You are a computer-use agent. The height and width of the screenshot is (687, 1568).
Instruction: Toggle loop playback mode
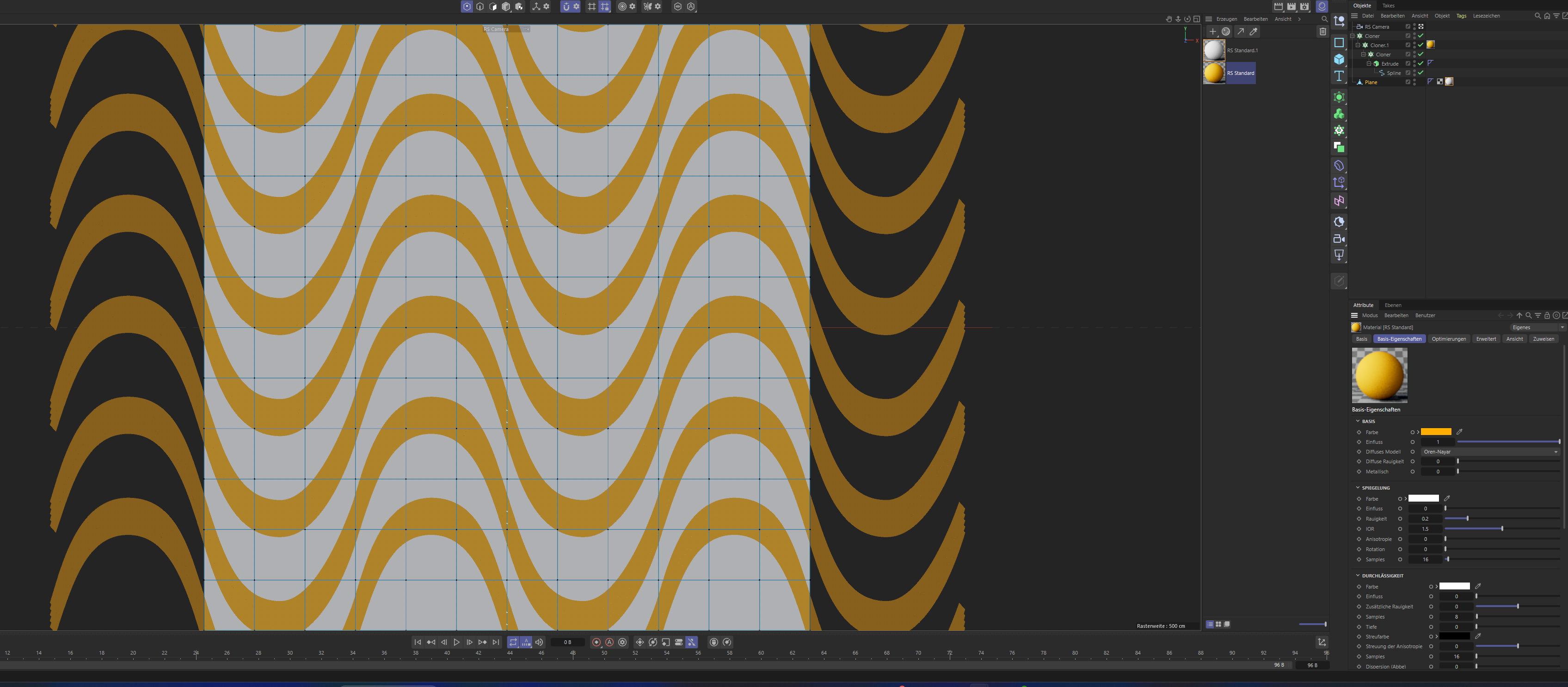[x=513, y=642]
